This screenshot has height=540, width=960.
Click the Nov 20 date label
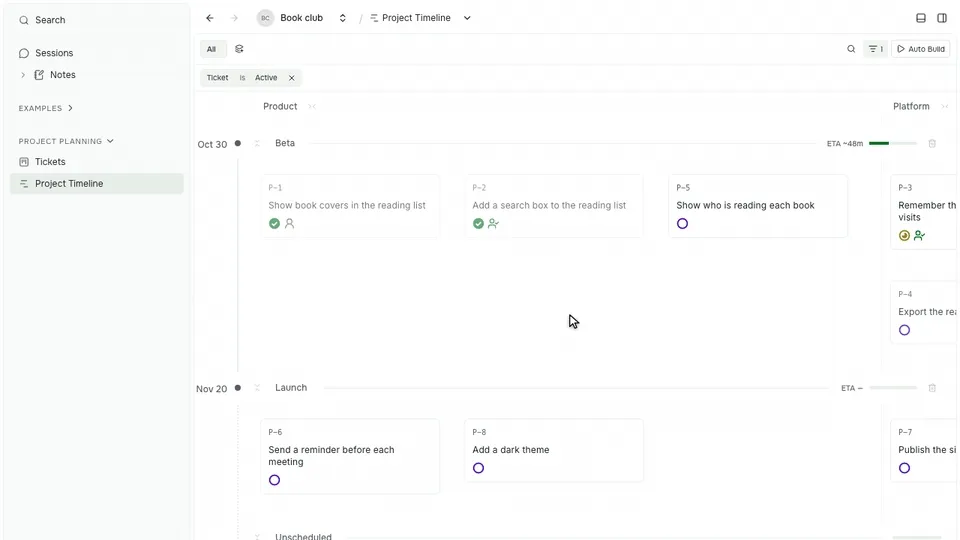pos(211,389)
